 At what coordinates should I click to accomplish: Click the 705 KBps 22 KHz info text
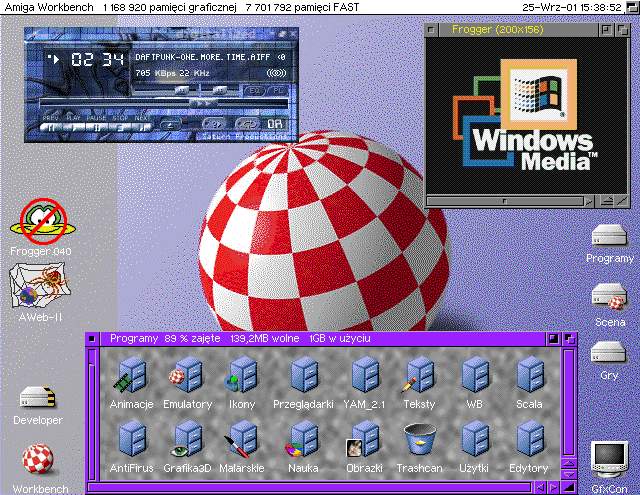coord(172,73)
